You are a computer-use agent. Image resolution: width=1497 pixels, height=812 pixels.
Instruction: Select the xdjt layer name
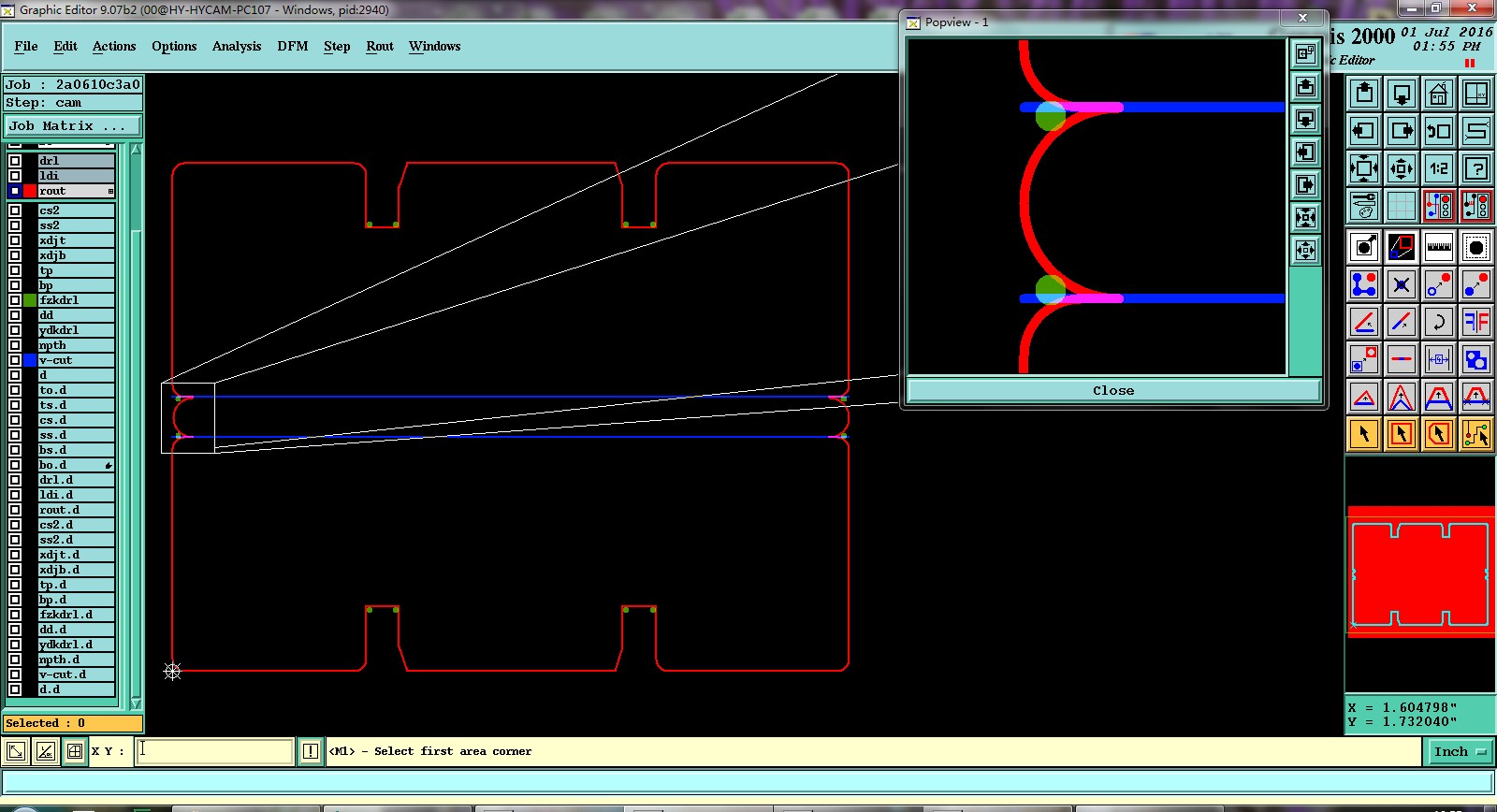[x=76, y=240]
